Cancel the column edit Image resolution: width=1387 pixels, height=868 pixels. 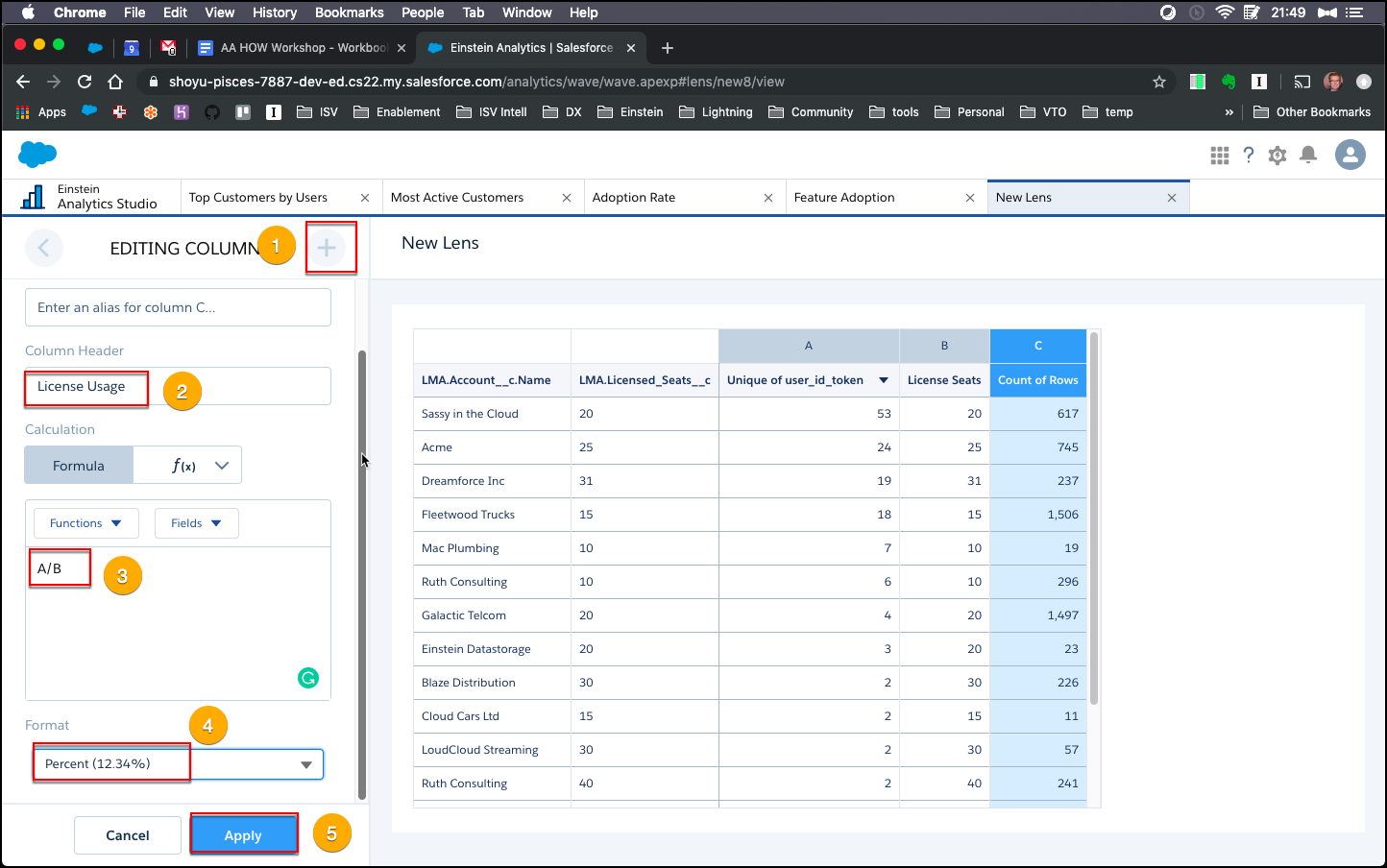tap(128, 835)
